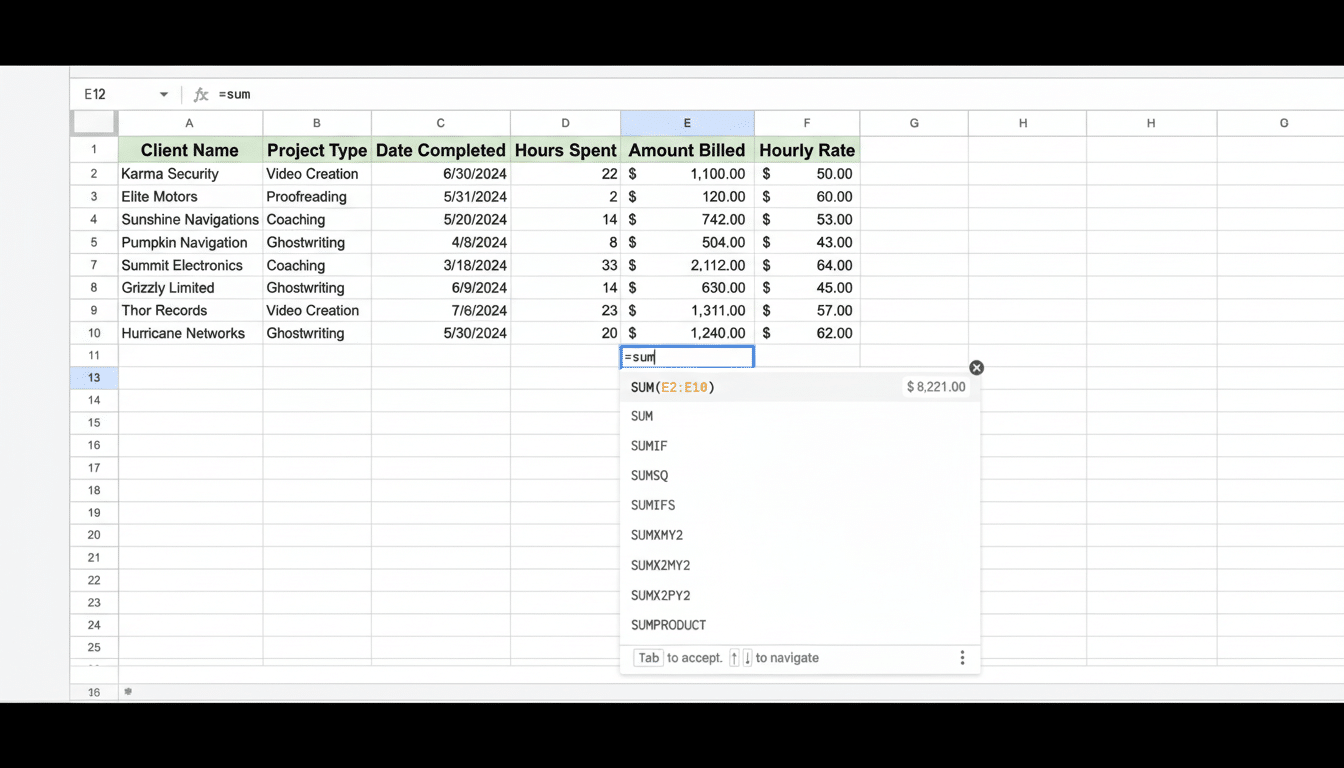This screenshot has width=1344, height=768.
Task: Dismiss the autocomplete popup via the X icon
Action: (976, 367)
